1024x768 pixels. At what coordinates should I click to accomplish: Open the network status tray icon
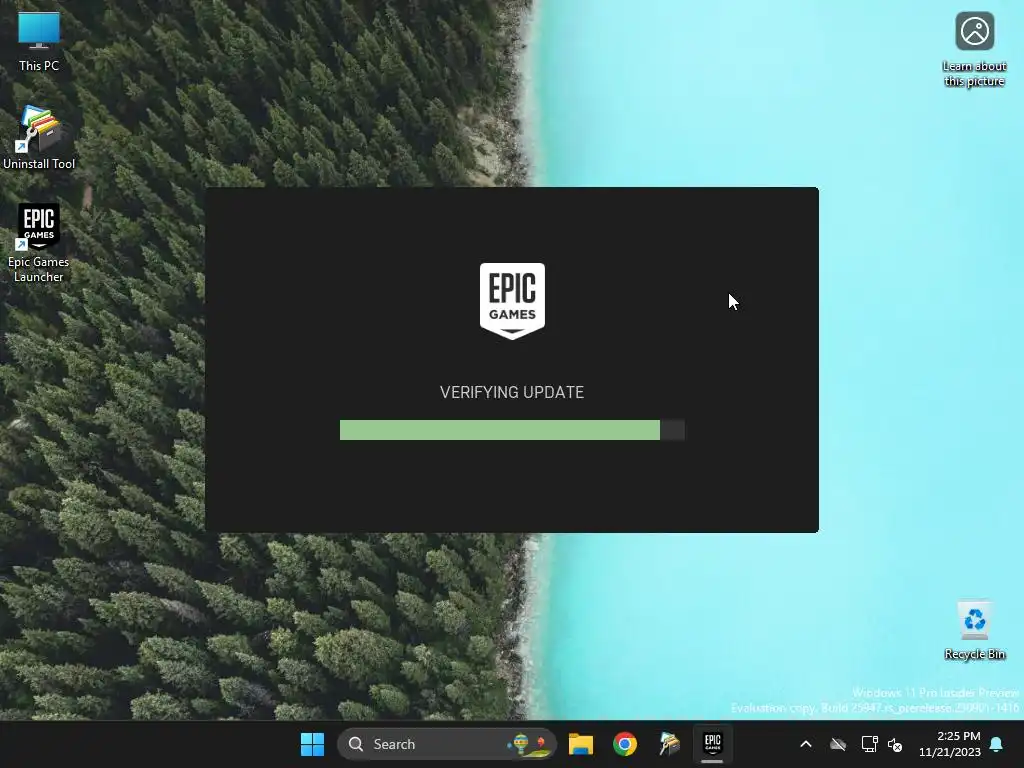tap(869, 744)
